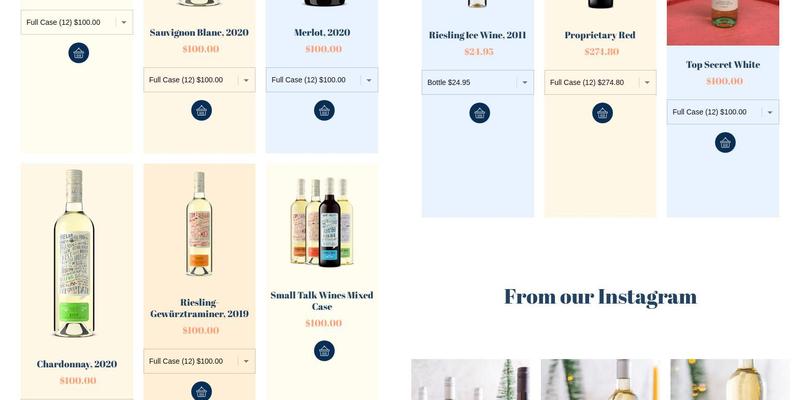The width and height of the screenshot is (800, 400).
Task: View the Chardonnay bottle image
Action: 74,253
